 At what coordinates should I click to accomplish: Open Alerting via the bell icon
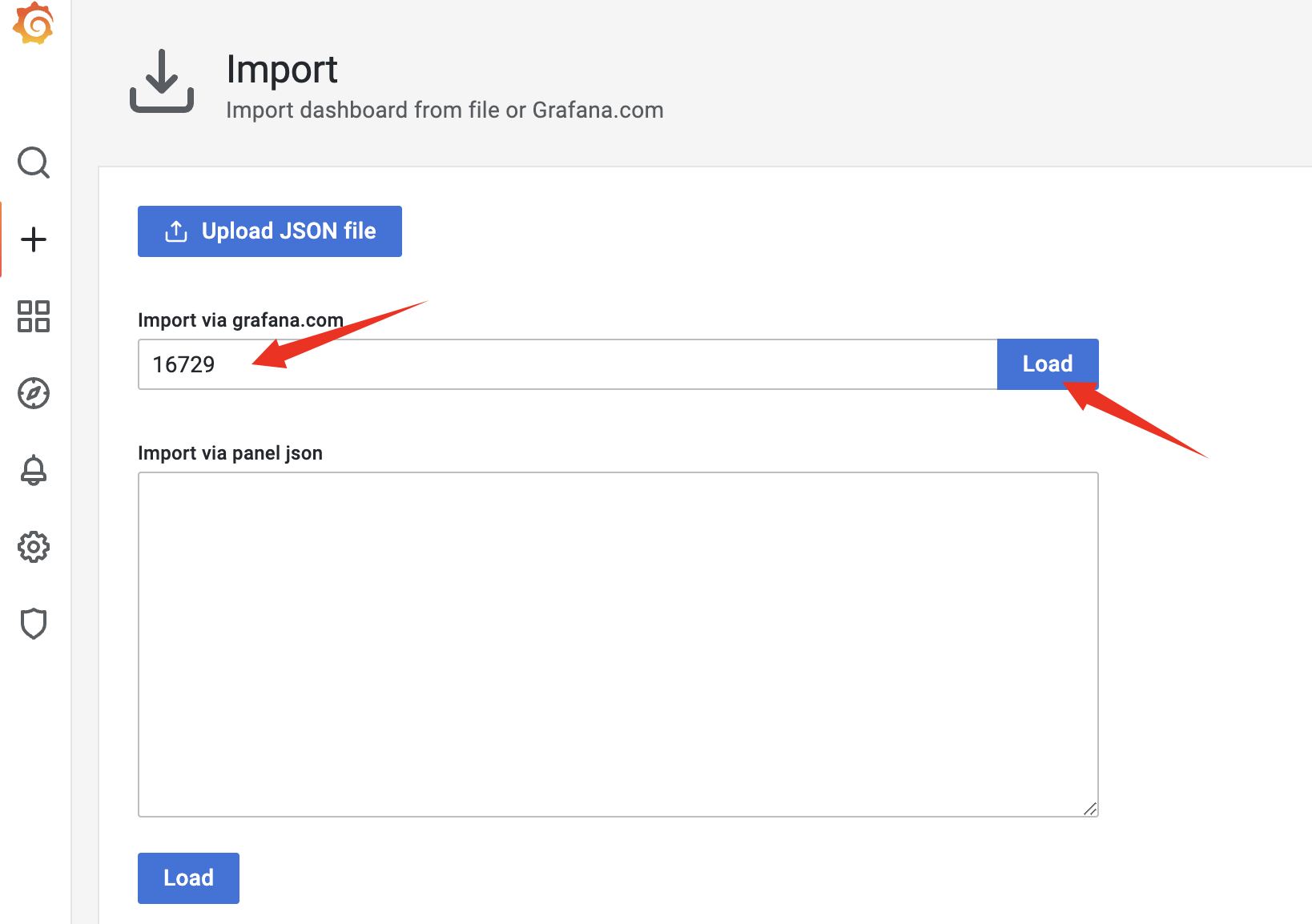coord(34,470)
